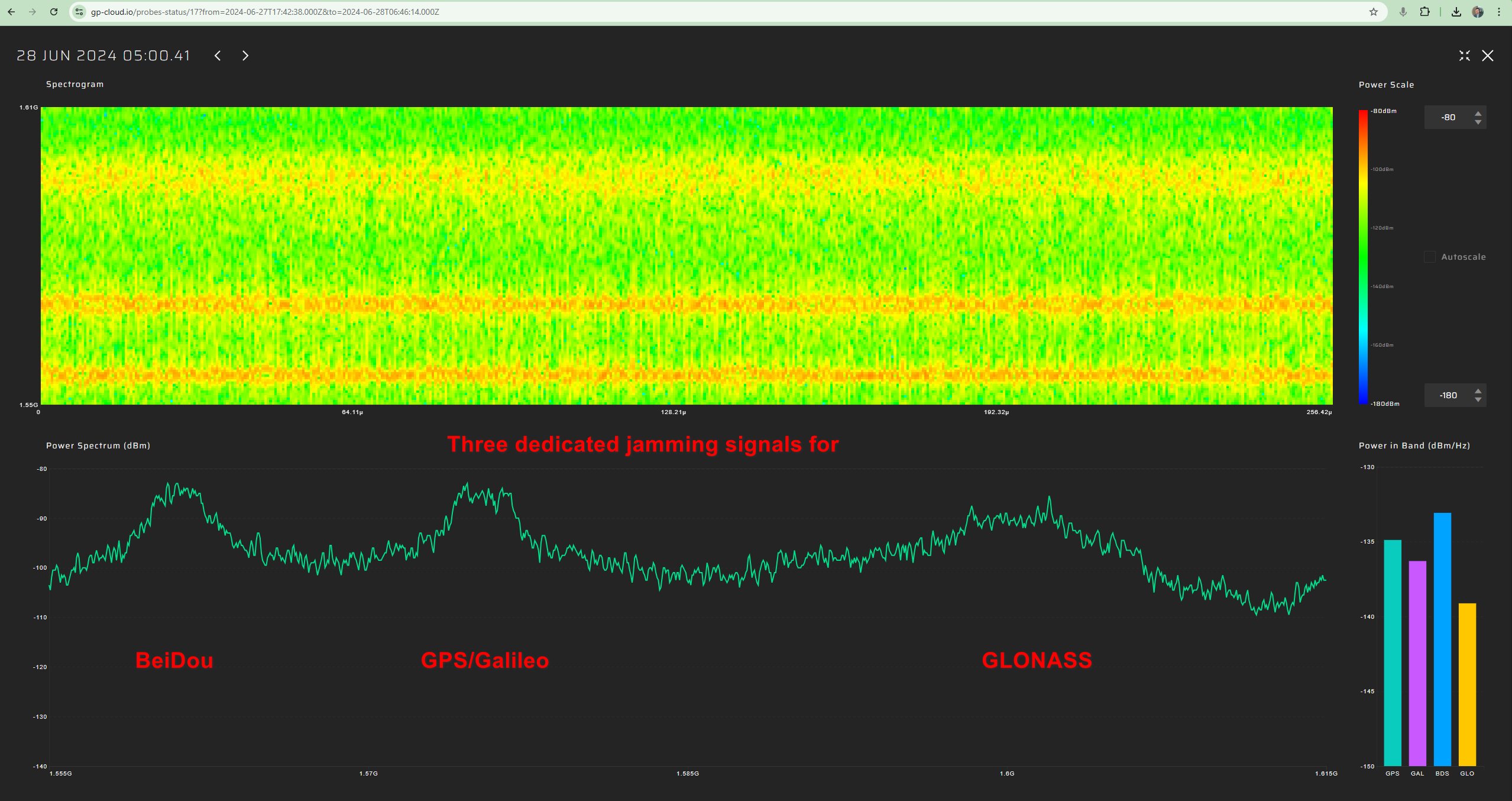Click the -80 power scale input field
Image resolution: width=1512 pixels, height=801 pixels.
click(x=1449, y=117)
